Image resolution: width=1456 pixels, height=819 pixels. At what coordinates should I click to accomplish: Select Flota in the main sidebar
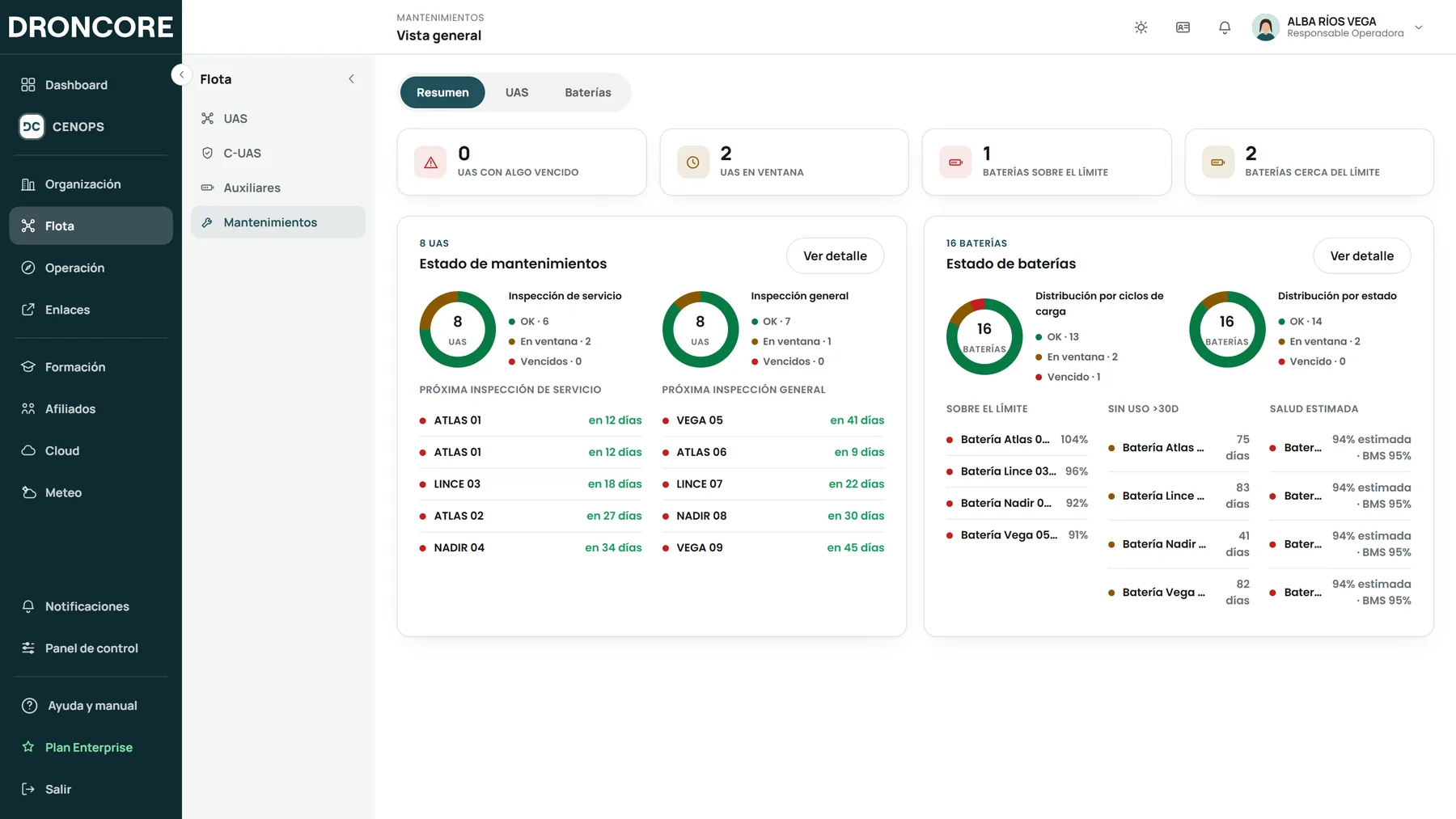[91, 226]
